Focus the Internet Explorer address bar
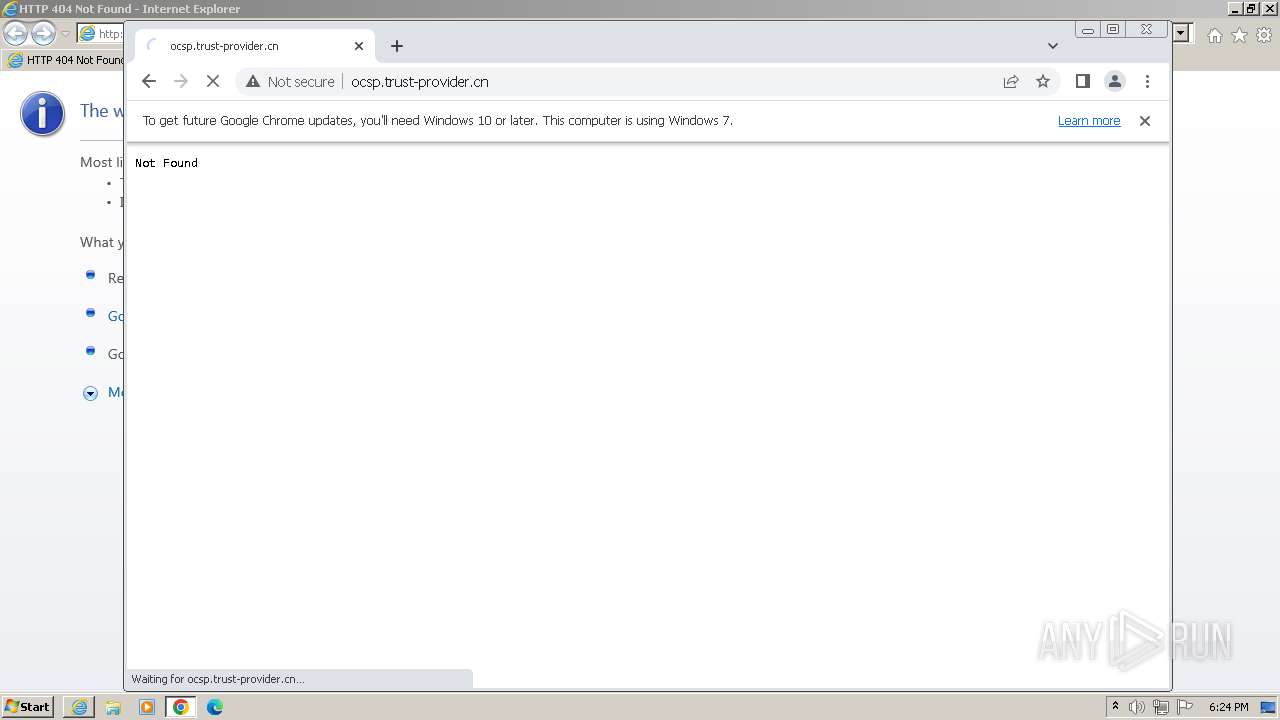The height and width of the screenshot is (720, 1280). coord(100,34)
